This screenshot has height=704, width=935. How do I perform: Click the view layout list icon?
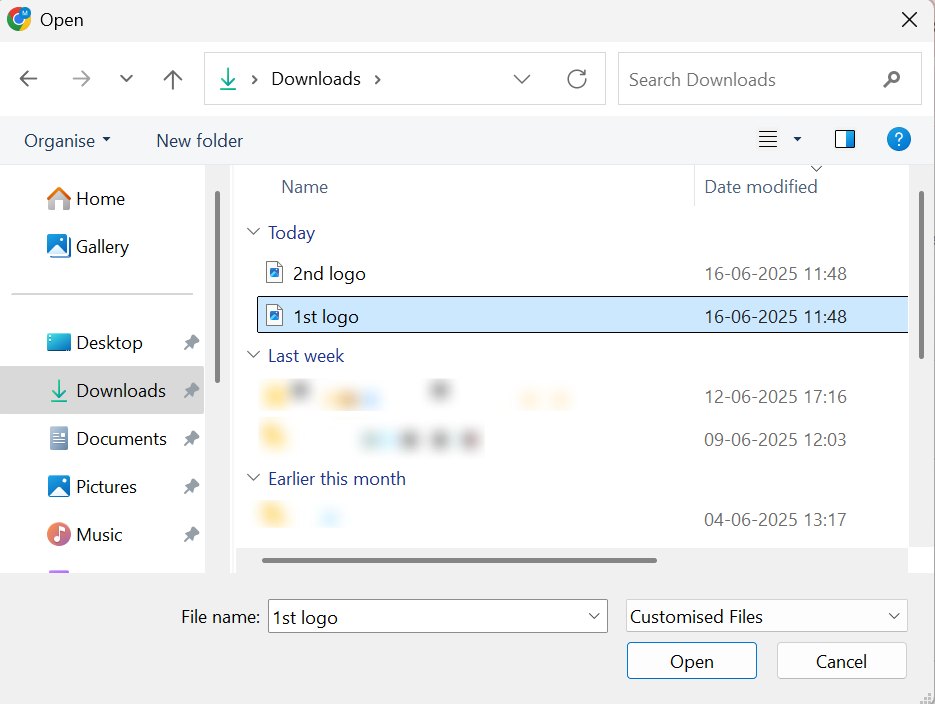point(768,140)
